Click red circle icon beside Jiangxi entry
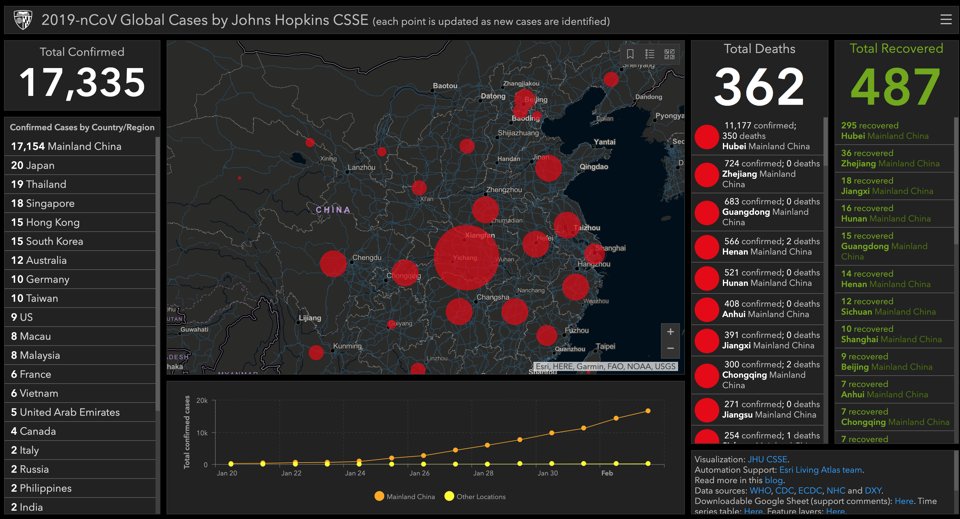 (x=707, y=340)
